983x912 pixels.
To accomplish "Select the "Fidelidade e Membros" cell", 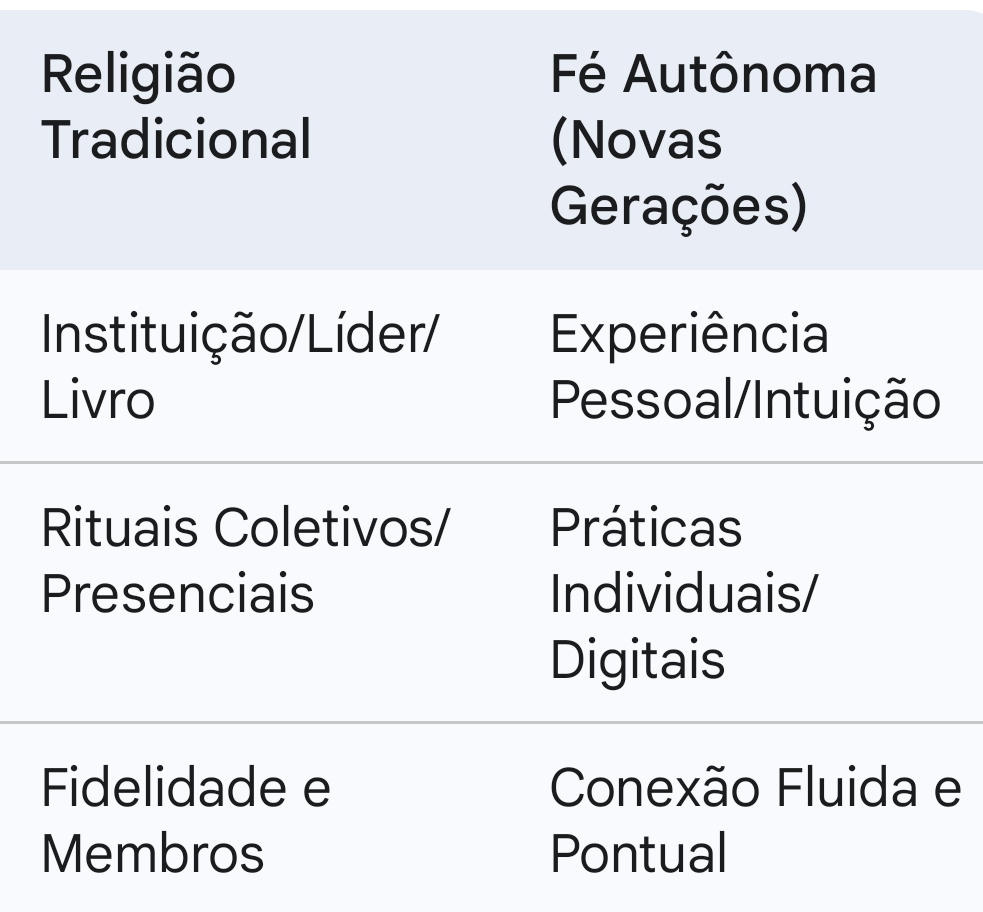I will point(186,821).
